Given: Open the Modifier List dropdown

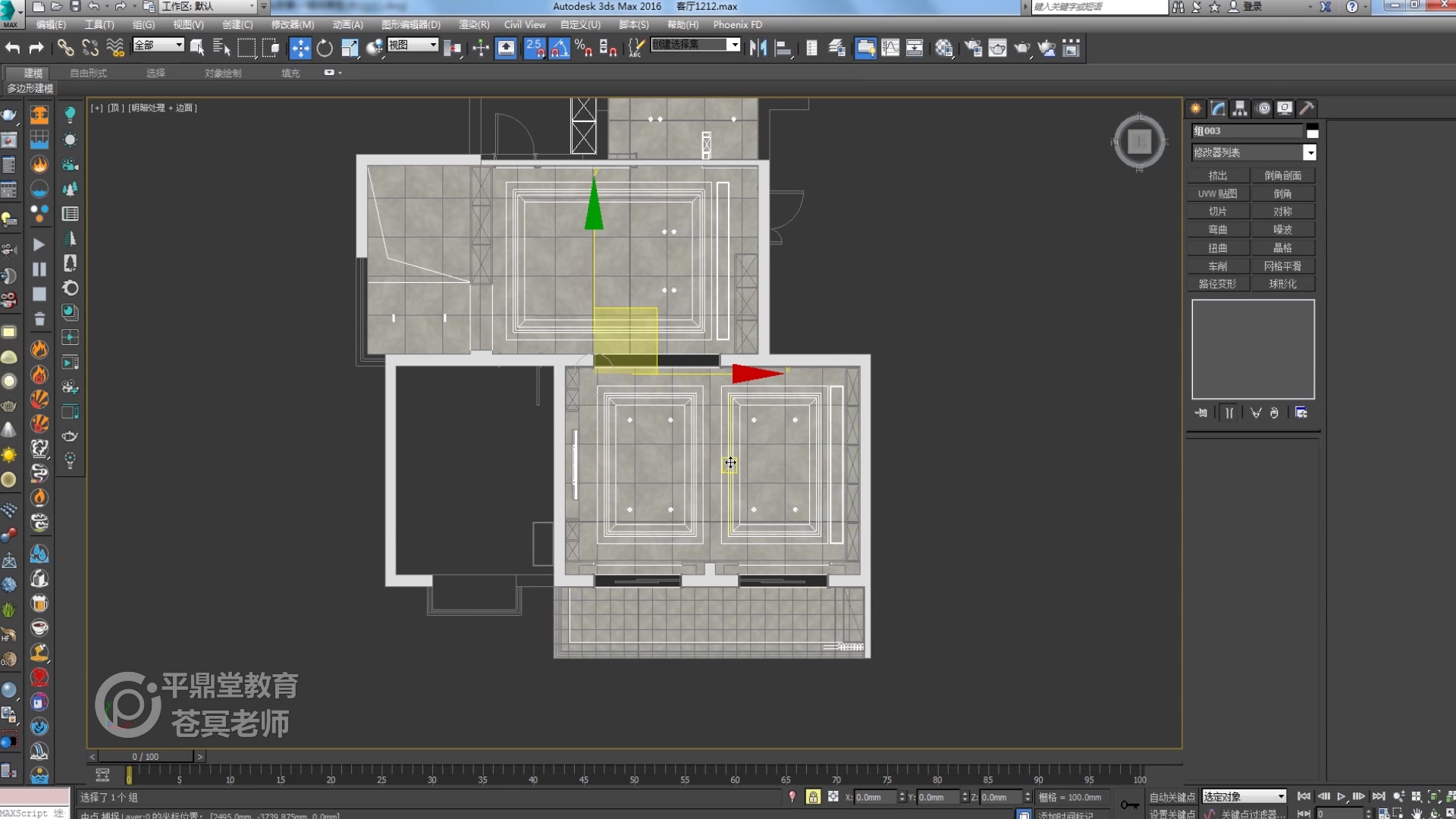Looking at the screenshot, I should coord(1308,152).
